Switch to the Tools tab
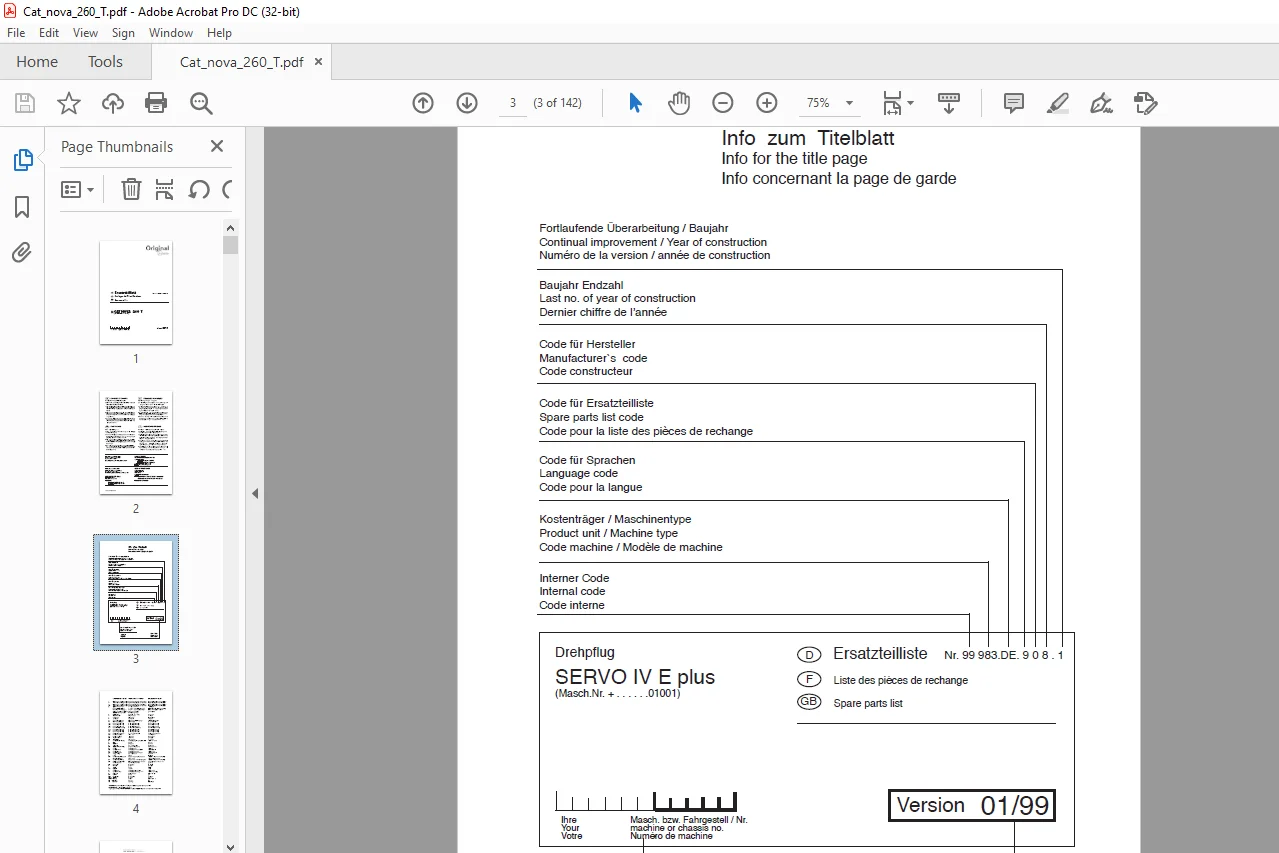Image resolution: width=1279 pixels, height=853 pixels. (105, 62)
